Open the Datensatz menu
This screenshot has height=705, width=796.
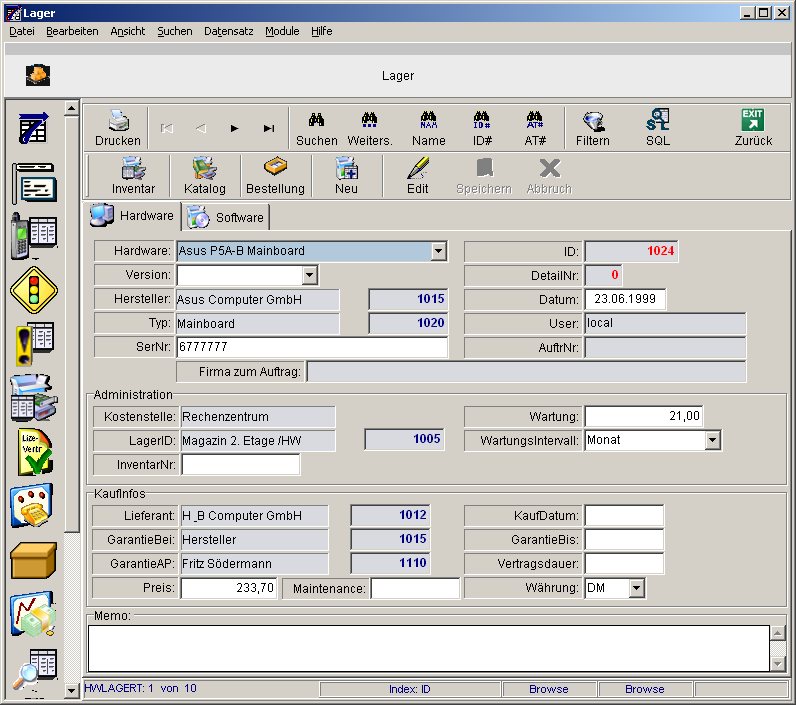228,31
